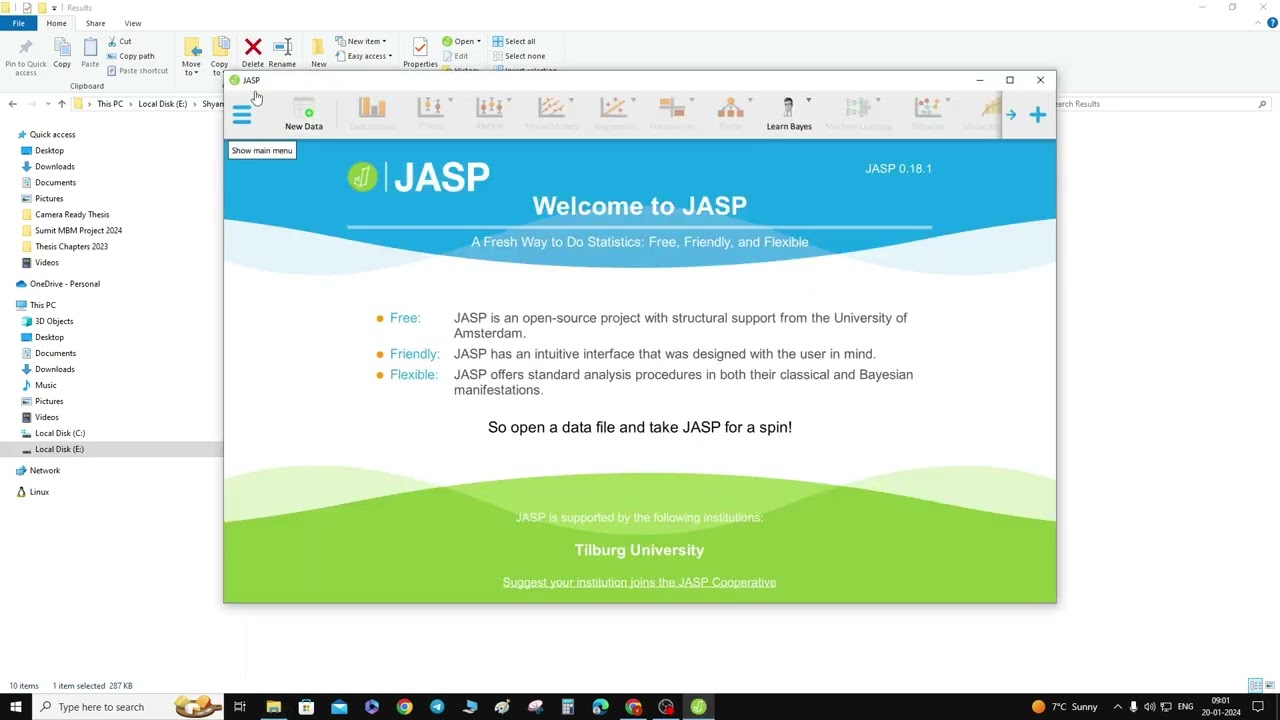Switch Explorer to details view toggle

click(x=1254, y=686)
